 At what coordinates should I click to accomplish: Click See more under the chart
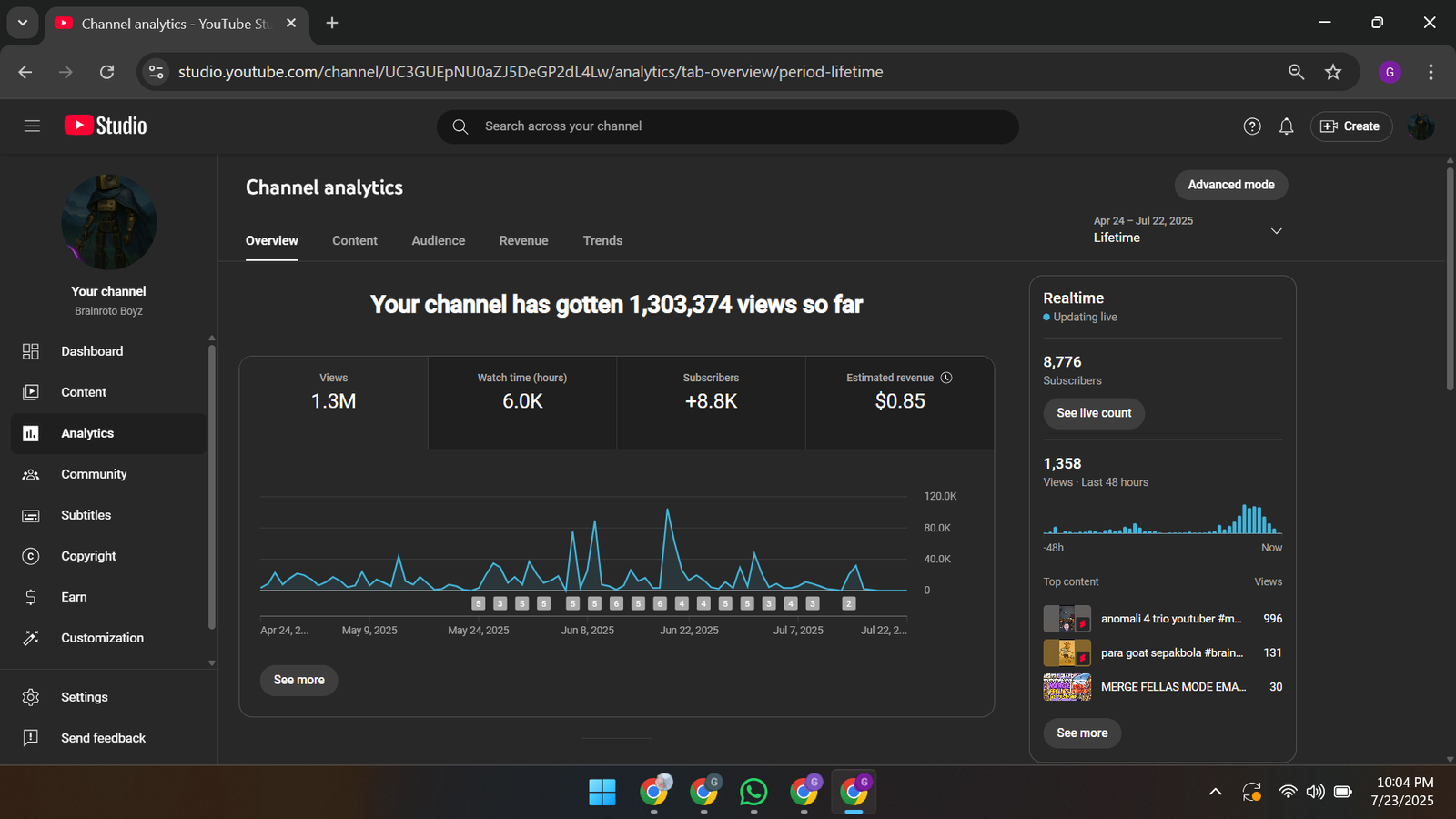pos(298,680)
